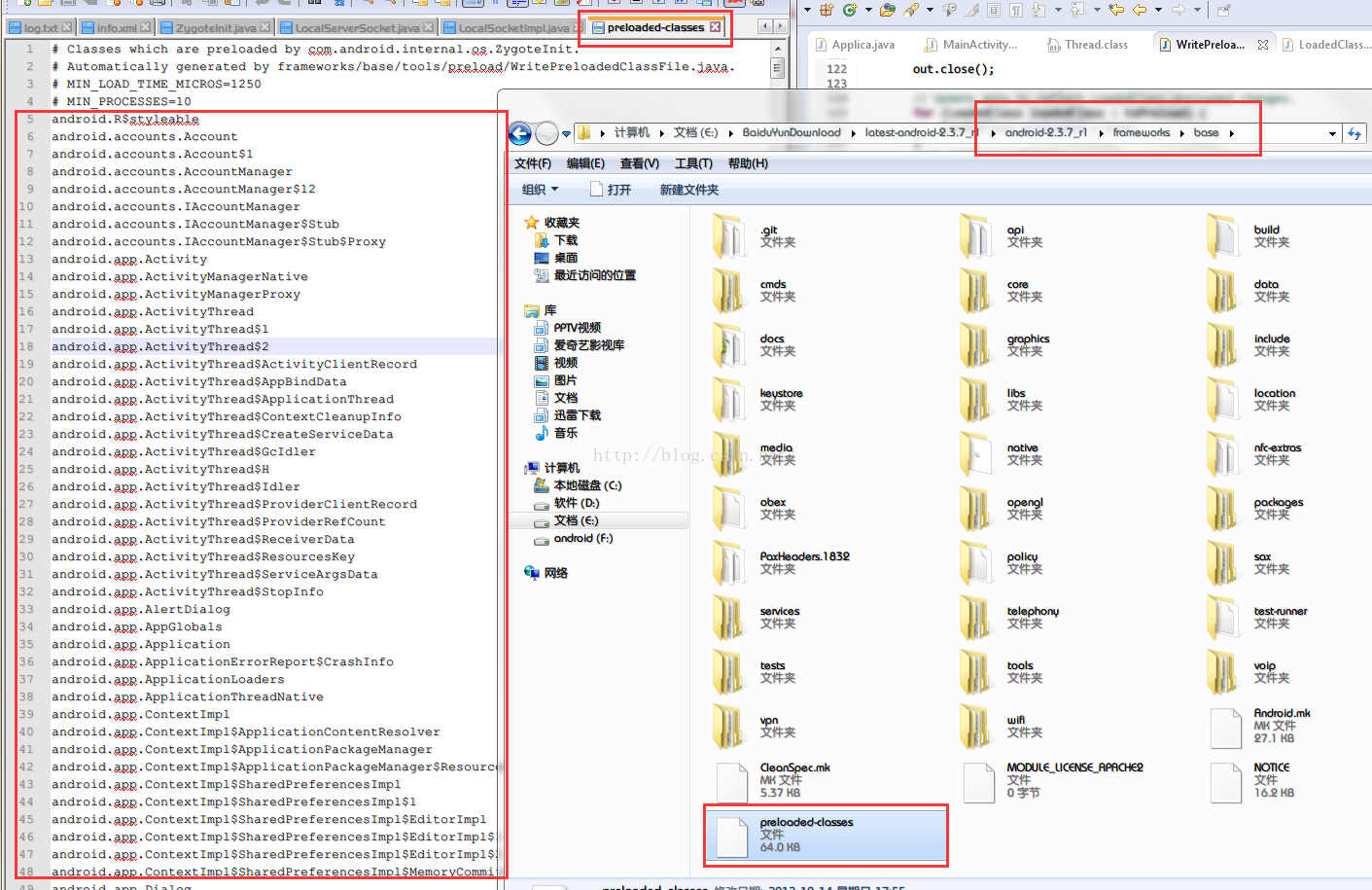Open the address bar history dropdown in Explorer
Image resolution: width=1372 pixels, height=890 pixels.
(x=1332, y=133)
